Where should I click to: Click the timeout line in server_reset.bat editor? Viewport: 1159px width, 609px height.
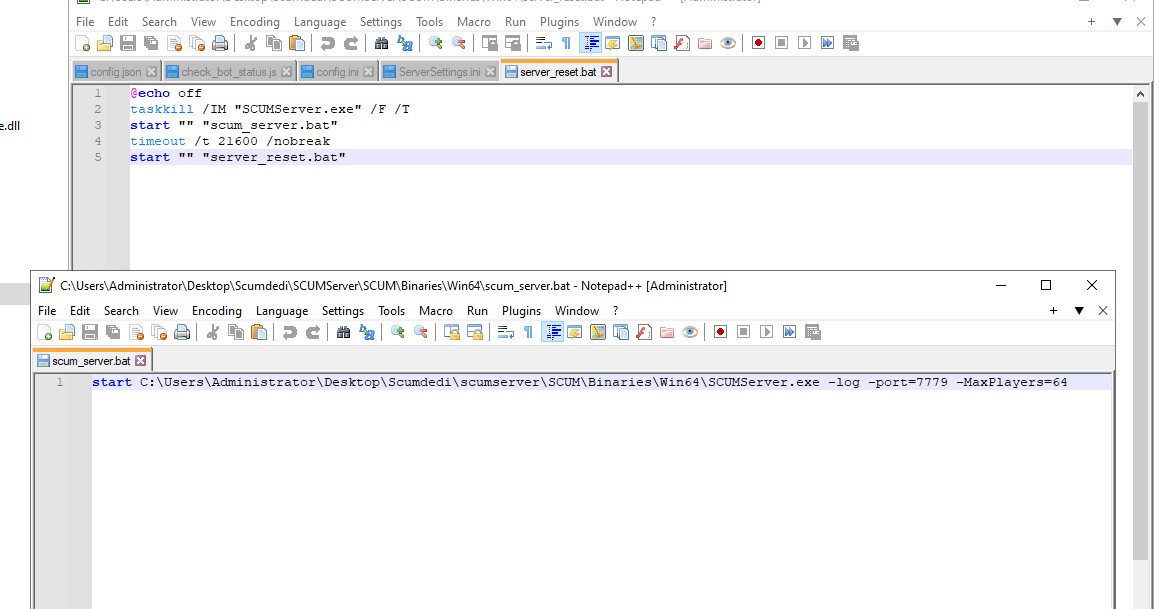230,141
